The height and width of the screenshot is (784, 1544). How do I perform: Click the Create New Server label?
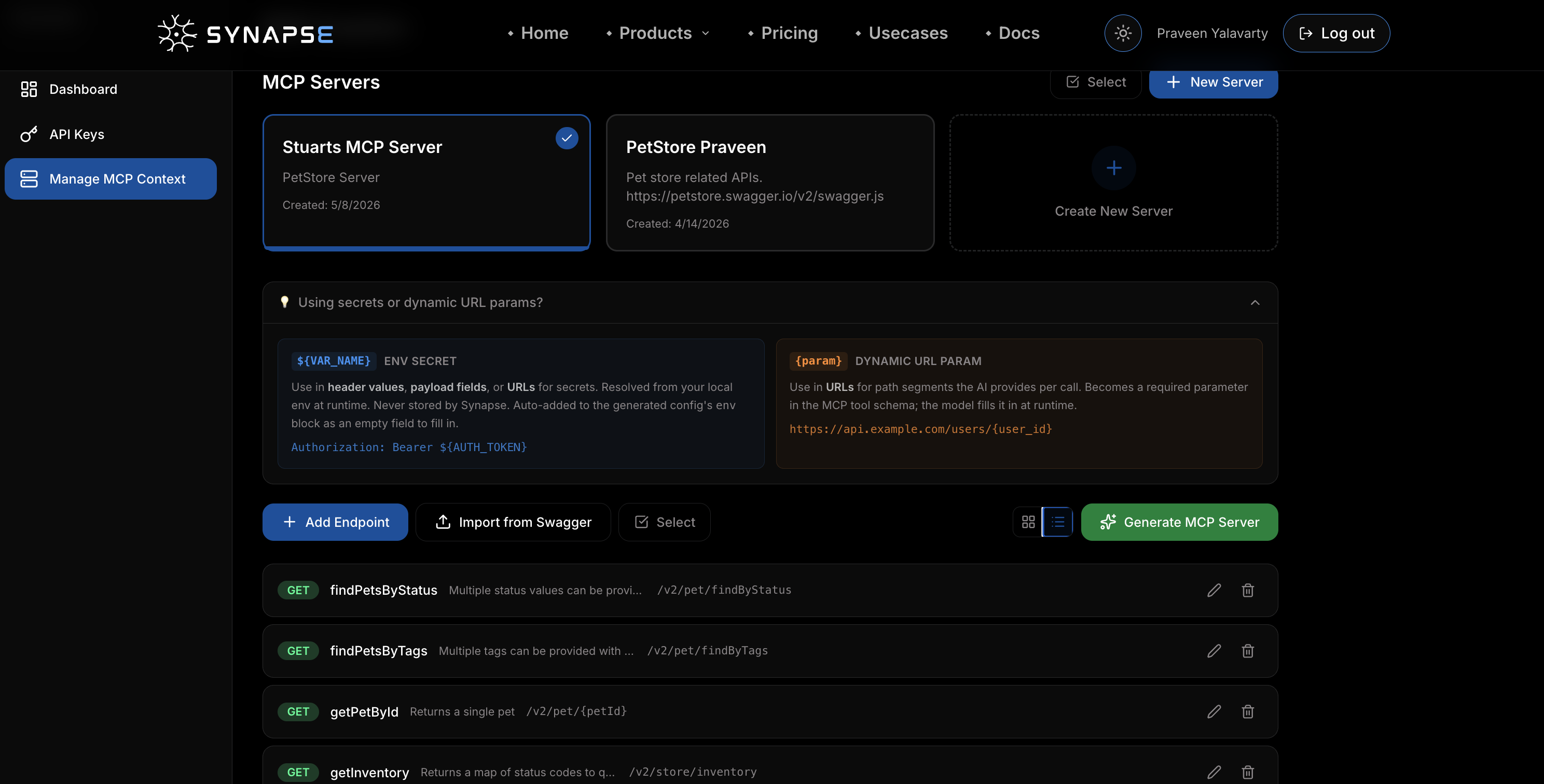(x=1114, y=211)
